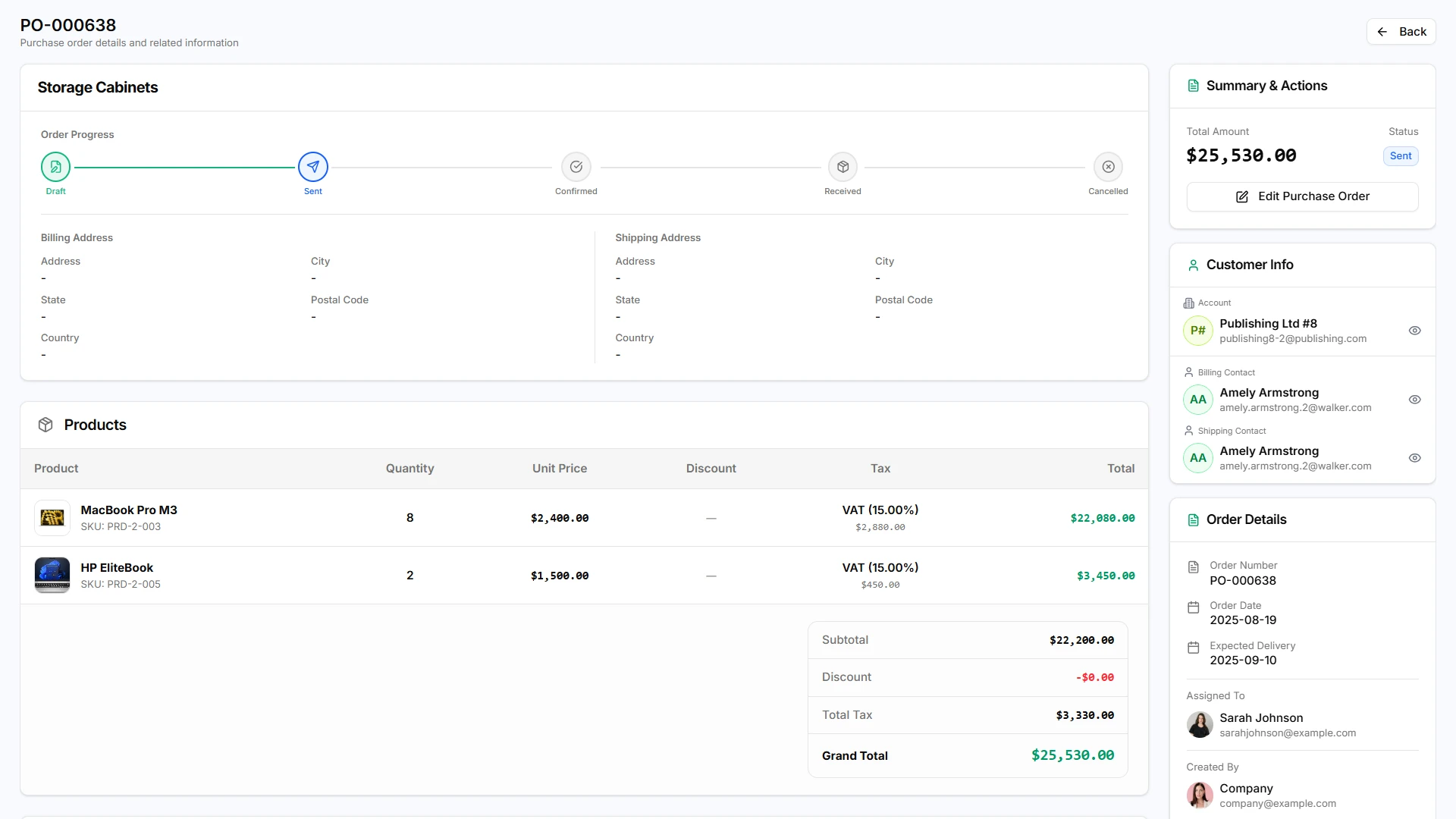This screenshot has width=1456, height=819.
Task: Click the Storage Cabinets title
Action: 98,87
